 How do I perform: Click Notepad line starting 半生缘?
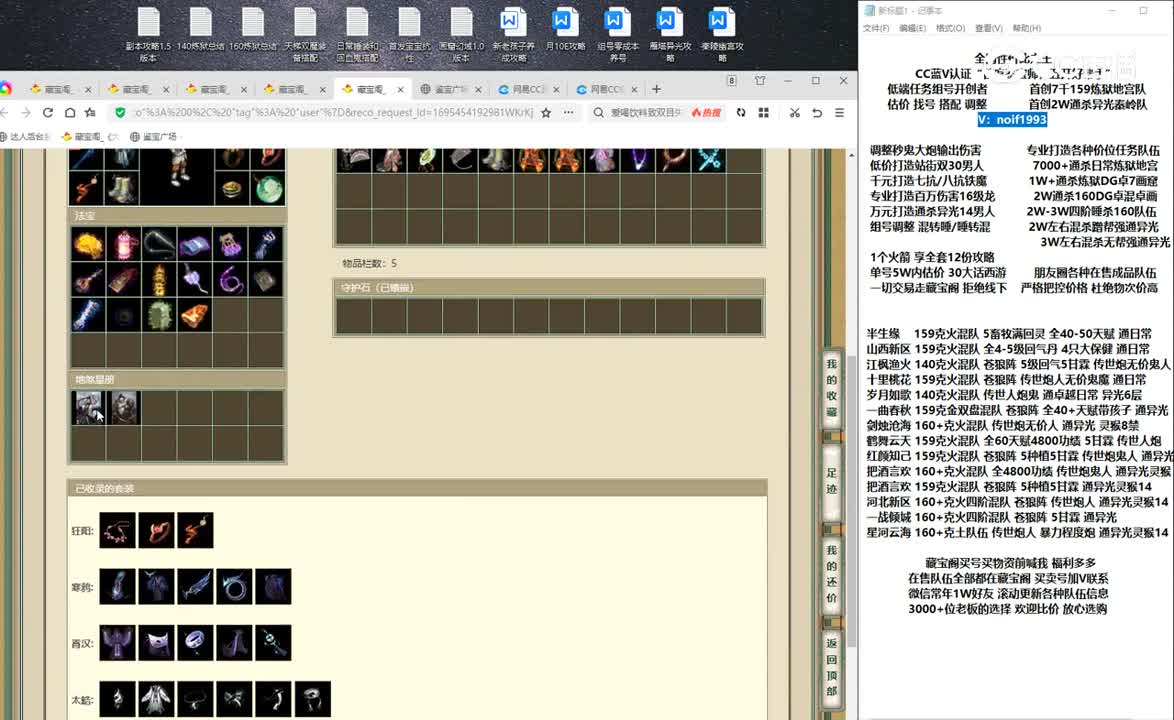[1009, 334]
